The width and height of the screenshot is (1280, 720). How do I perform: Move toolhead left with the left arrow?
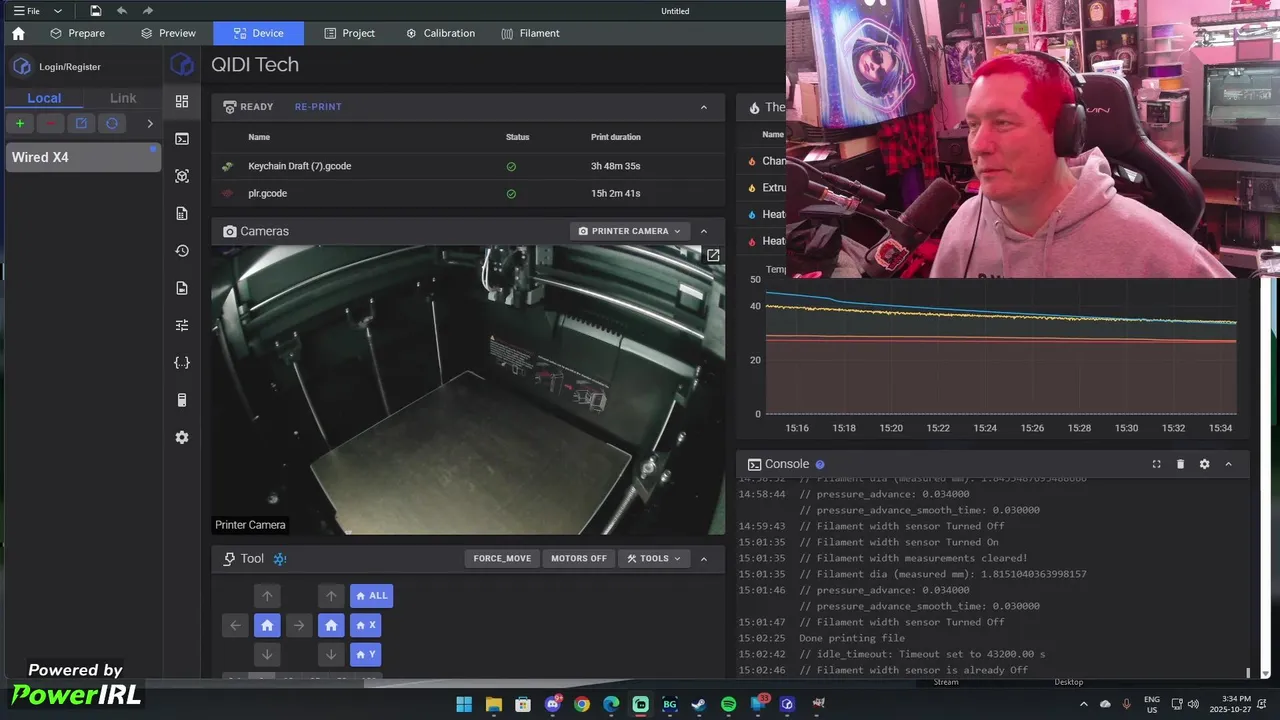click(235, 625)
